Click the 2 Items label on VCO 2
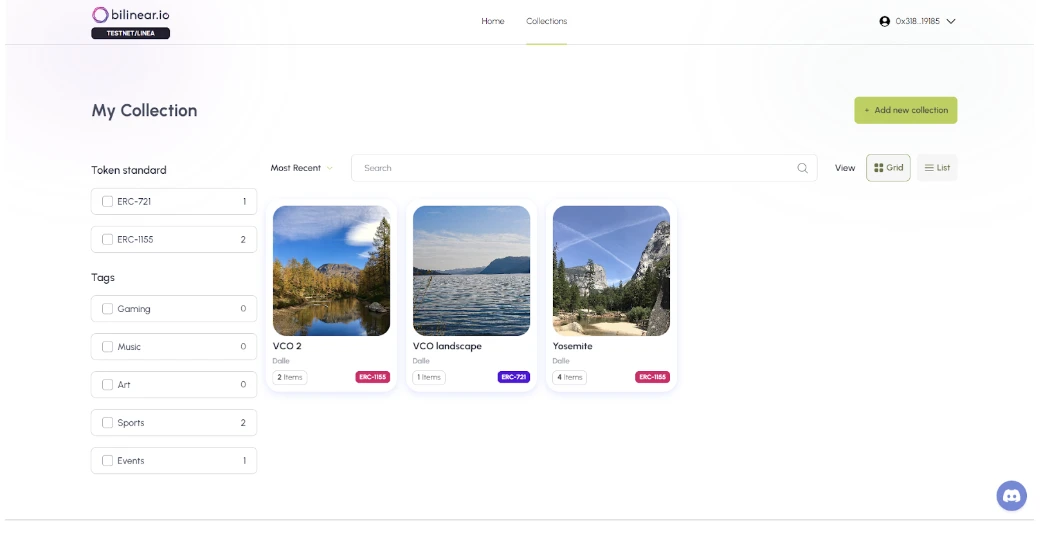 290,377
